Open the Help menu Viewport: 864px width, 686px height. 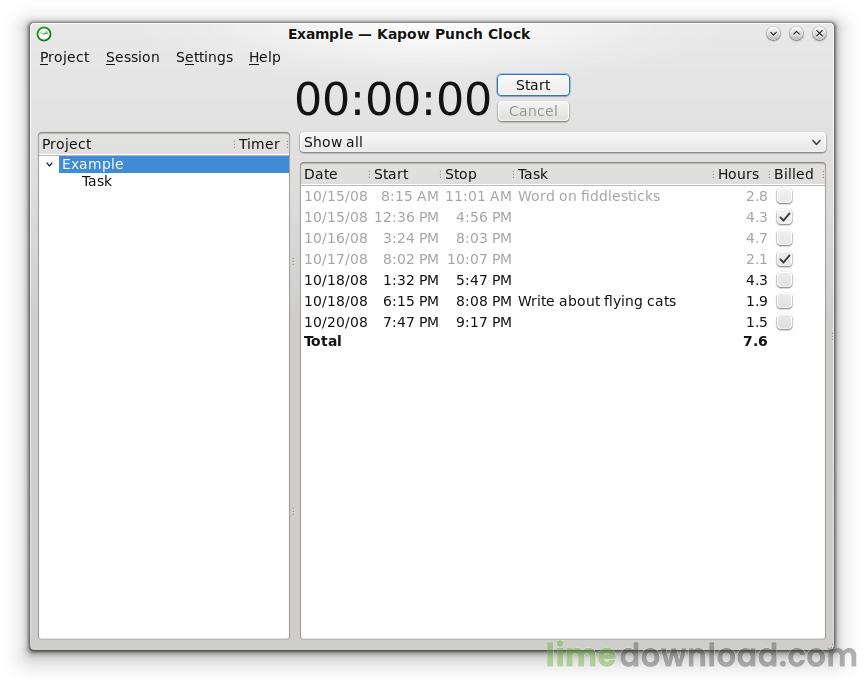coord(264,57)
